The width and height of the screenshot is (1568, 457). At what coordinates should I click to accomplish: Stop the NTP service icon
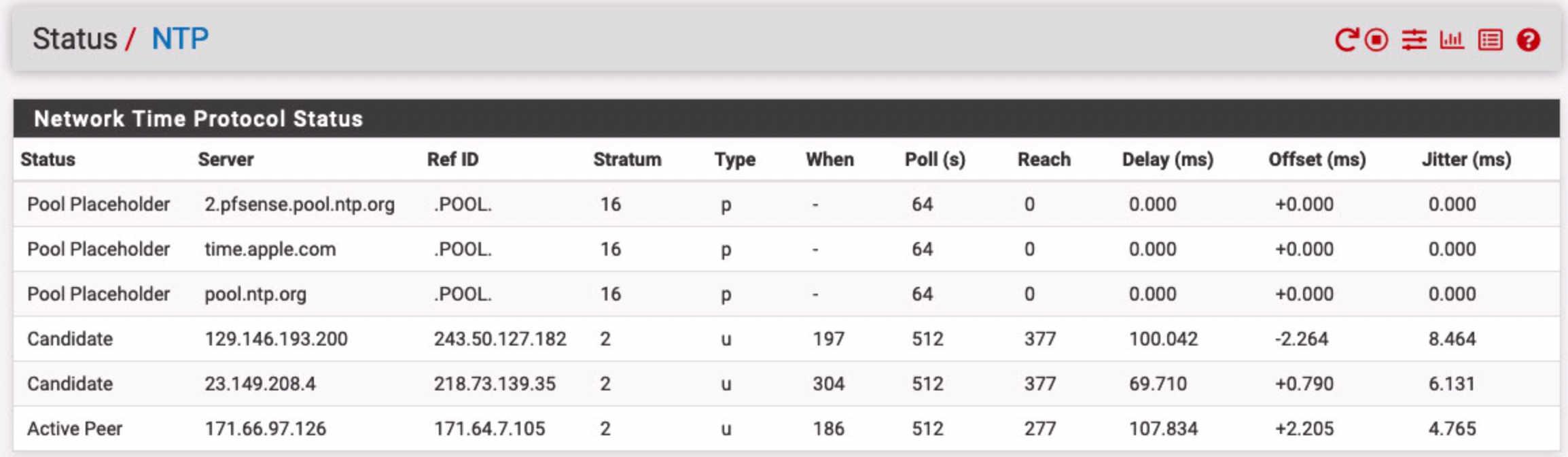click(x=1376, y=39)
